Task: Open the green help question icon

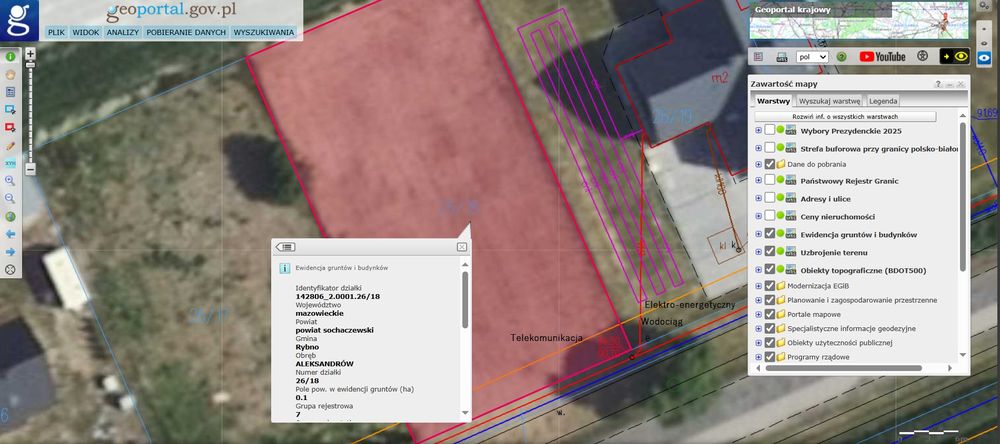Action: (842, 57)
